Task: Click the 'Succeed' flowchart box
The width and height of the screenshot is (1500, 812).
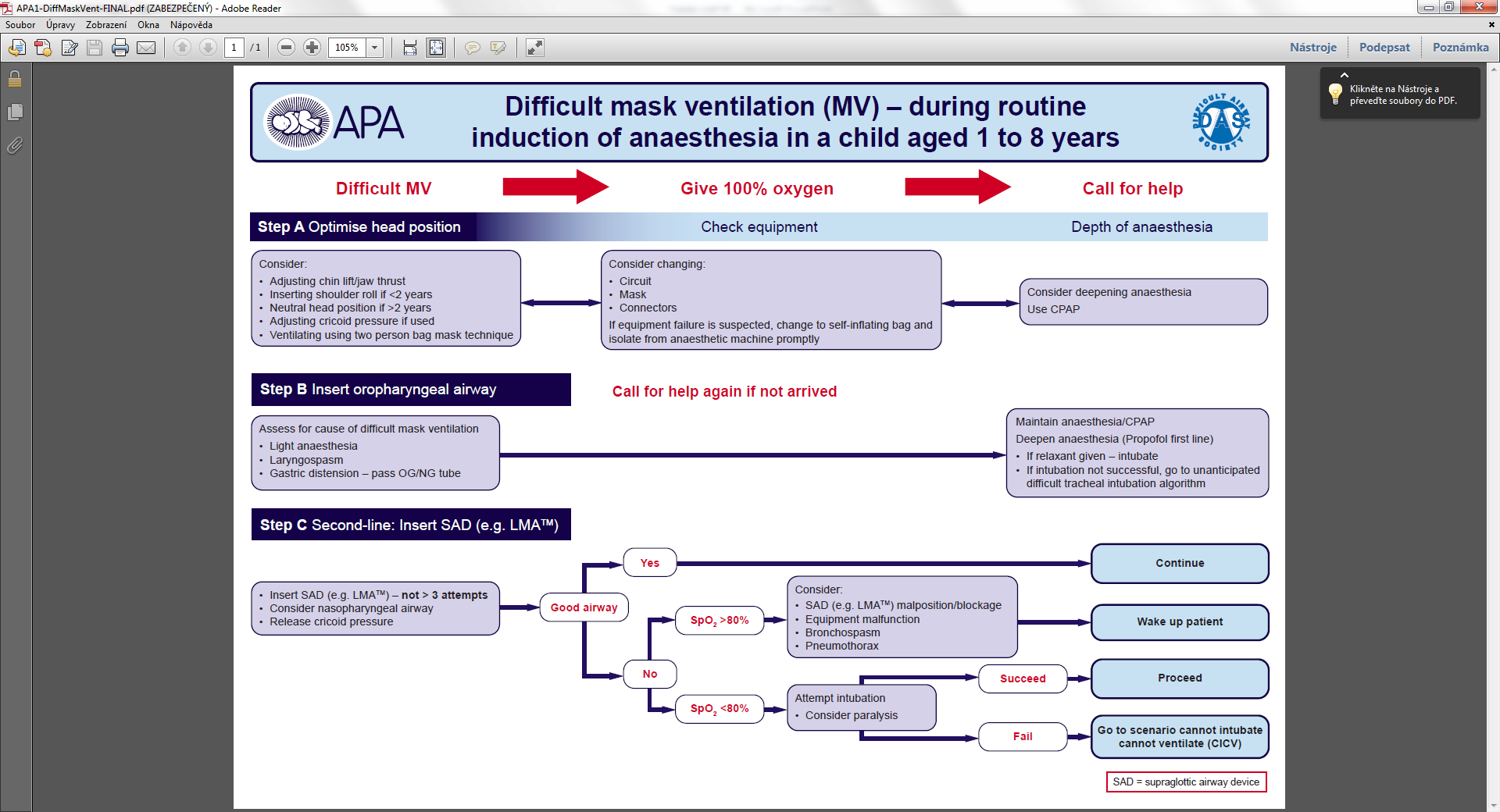Action: coord(1023,678)
